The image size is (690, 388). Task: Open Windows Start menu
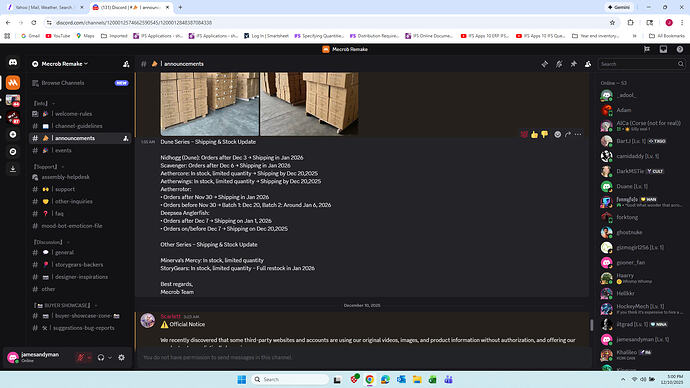click(242, 379)
